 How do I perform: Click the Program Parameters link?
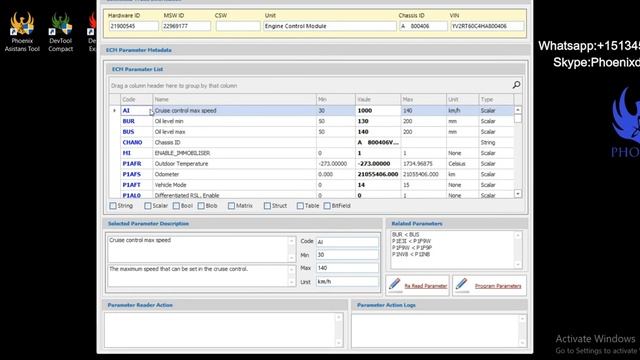(x=498, y=286)
